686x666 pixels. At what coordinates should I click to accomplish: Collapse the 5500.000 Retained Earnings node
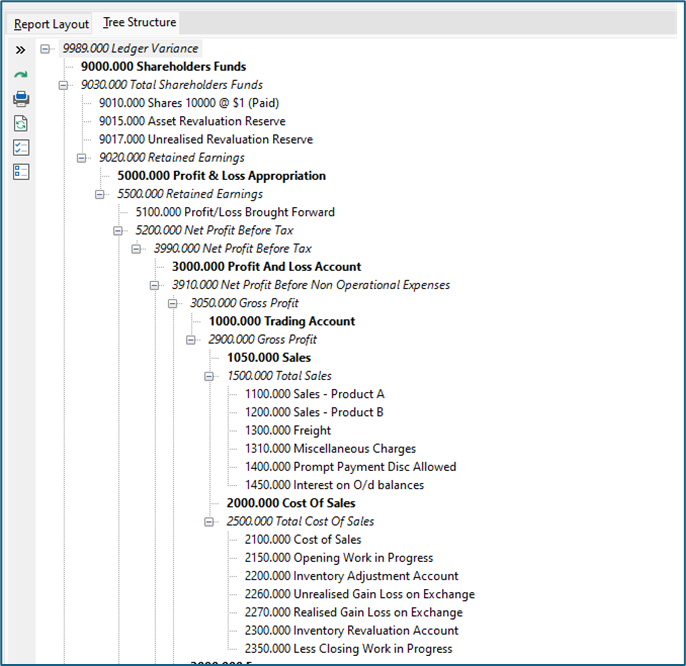coord(100,194)
